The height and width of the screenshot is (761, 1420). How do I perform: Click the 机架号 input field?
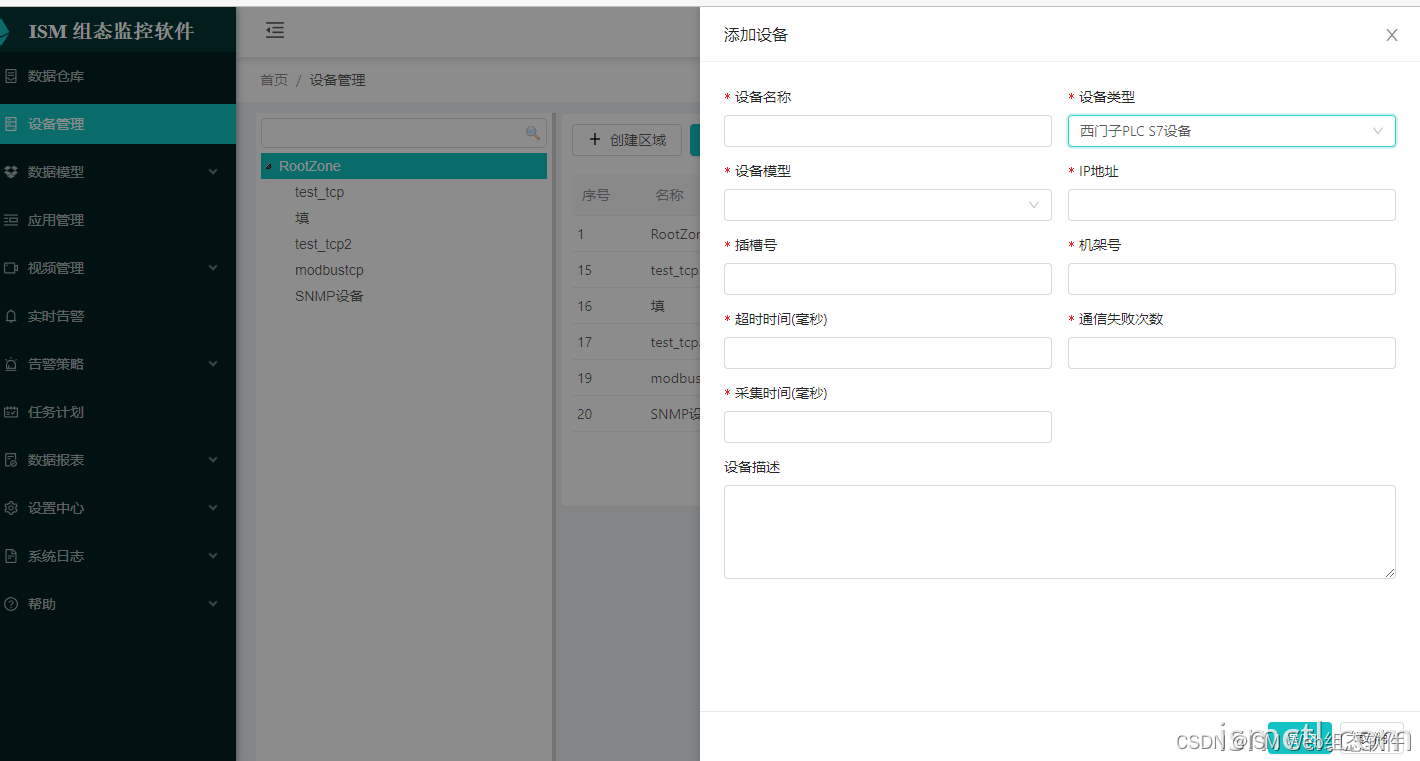tap(1232, 279)
